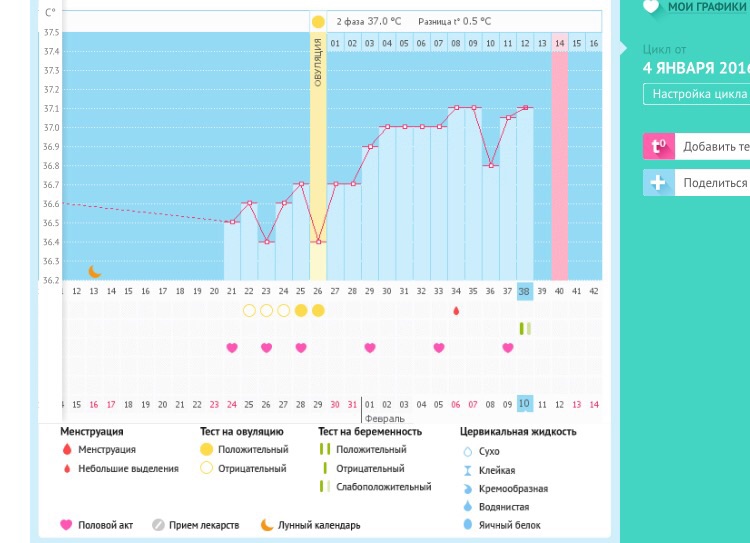The image size is (750, 543).
Task: Open МОИ ГРАФИКИ link
Action: (x=708, y=7)
